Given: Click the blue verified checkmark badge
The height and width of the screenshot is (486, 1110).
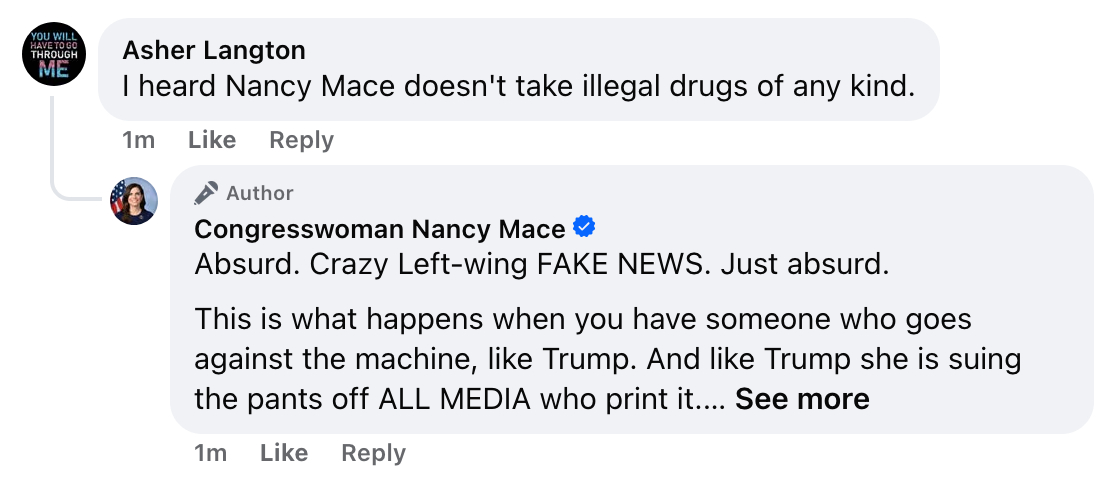Looking at the screenshot, I should pyautogui.click(x=583, y=229).
